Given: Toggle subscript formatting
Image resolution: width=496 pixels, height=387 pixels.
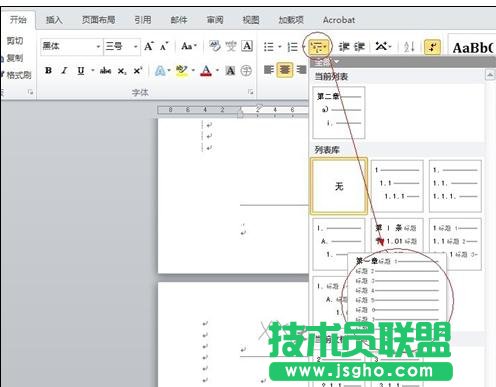Looking at the screenshot, I should (122, 71).
